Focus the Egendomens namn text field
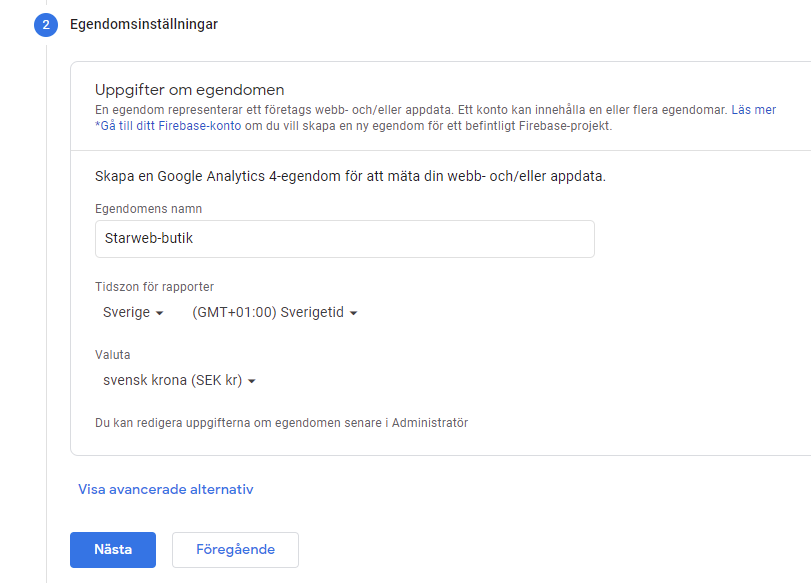Image resolution: width=811 pixels, height=583 pixels. [x=345, y=239]
